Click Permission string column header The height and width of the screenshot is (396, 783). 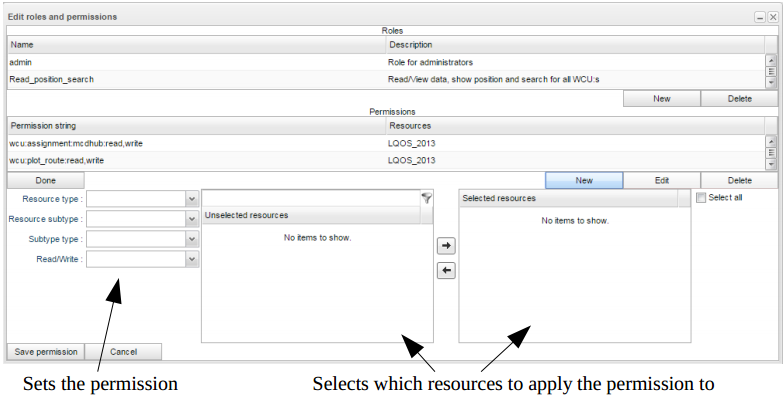197,126
